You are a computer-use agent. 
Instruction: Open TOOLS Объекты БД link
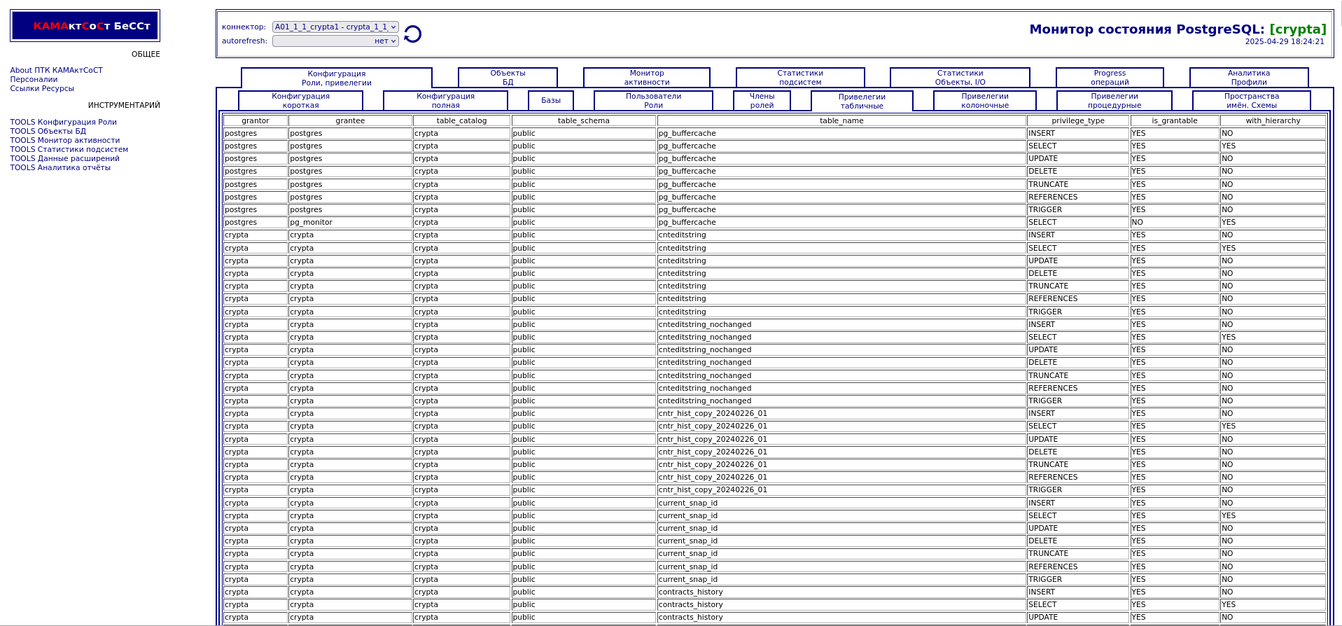[48, 131]
